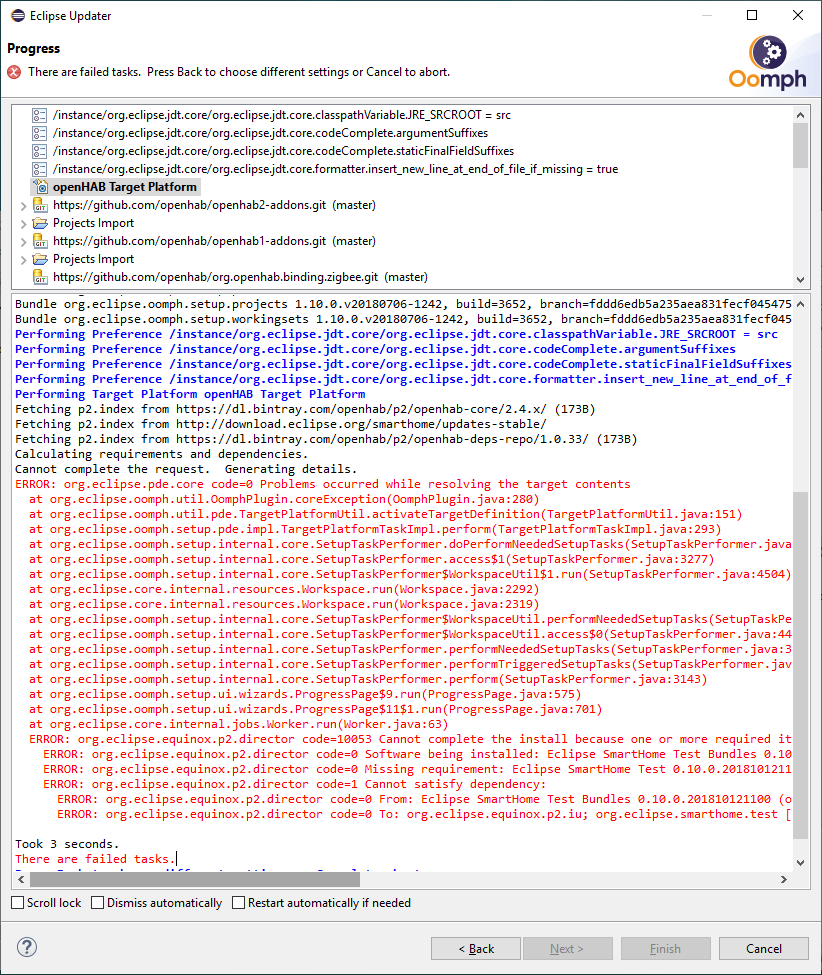Screen dimensions: 822x975
Task: Click the task tree scroll-down arrow
Action: click(x=800, y=280)
